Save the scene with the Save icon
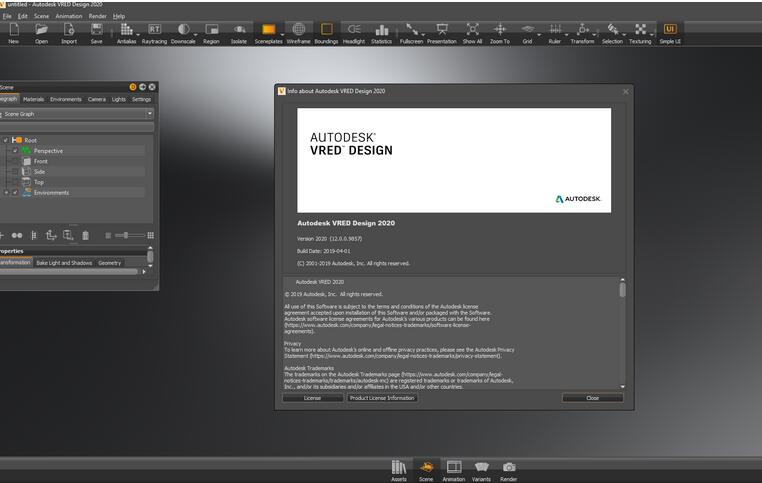The image size is (762, 483). click(x=97, y=30)
